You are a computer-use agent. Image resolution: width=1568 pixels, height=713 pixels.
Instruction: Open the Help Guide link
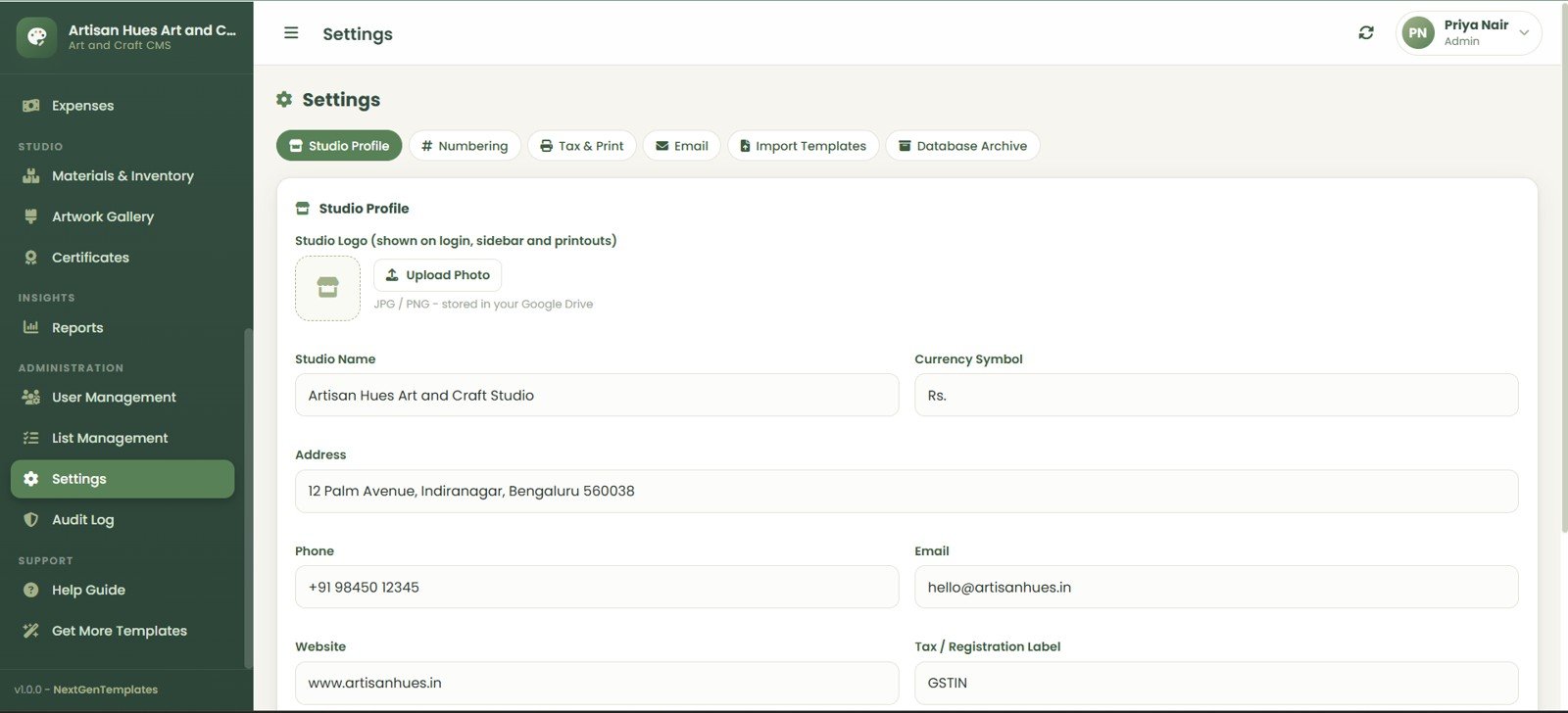[x=122, y=590]
